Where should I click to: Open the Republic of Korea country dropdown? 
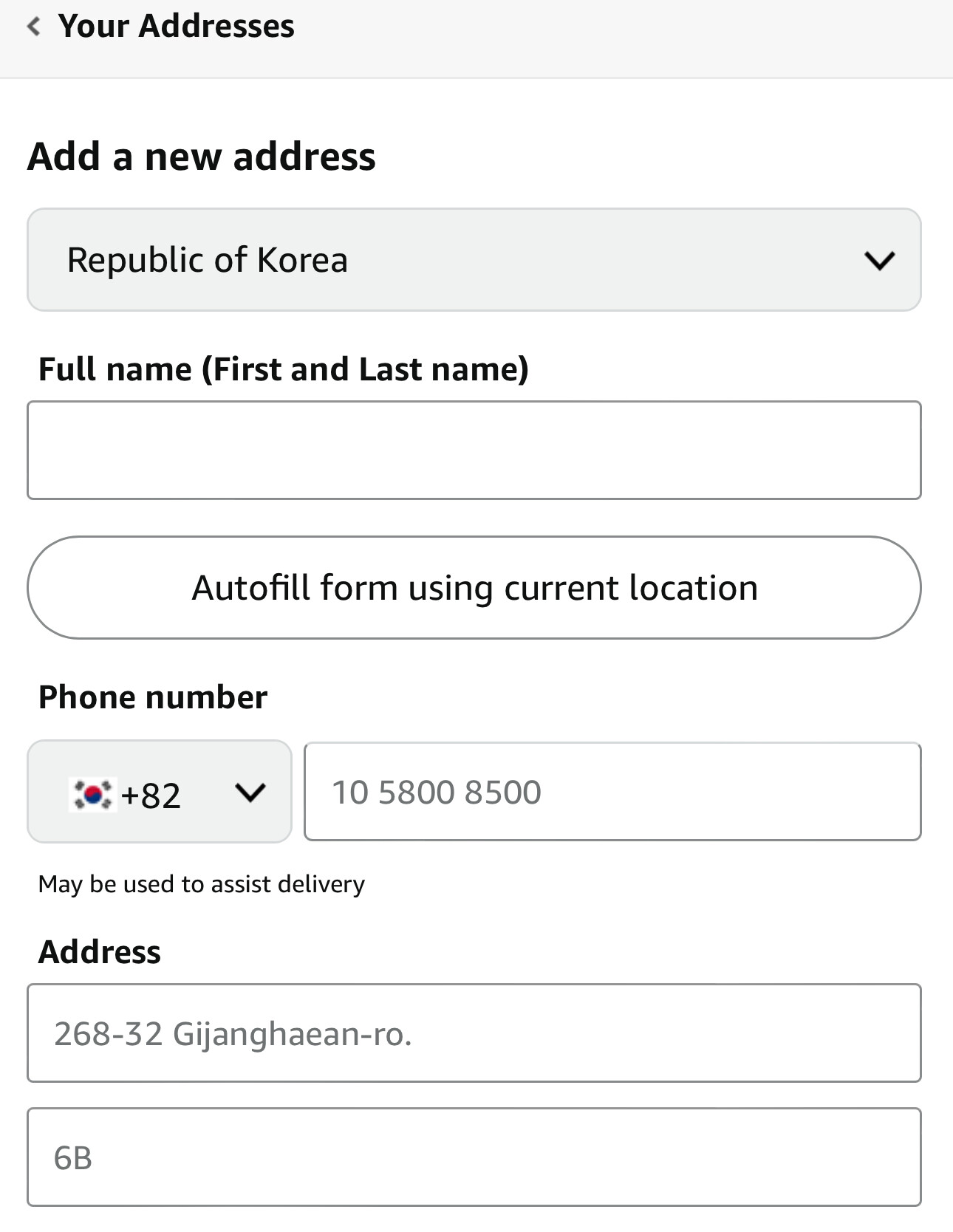(473, 260)
